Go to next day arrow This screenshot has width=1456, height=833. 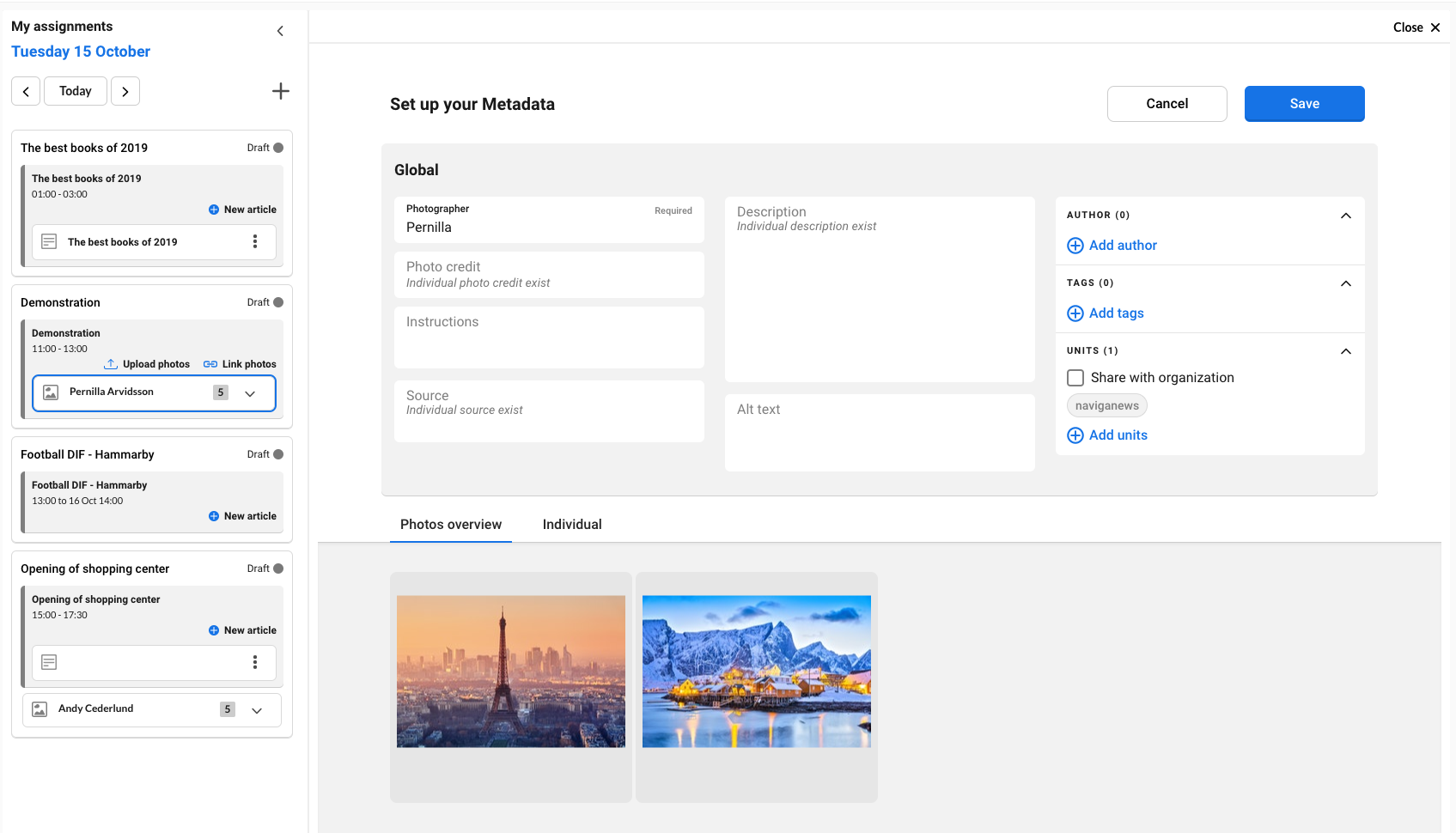(125, 91)
